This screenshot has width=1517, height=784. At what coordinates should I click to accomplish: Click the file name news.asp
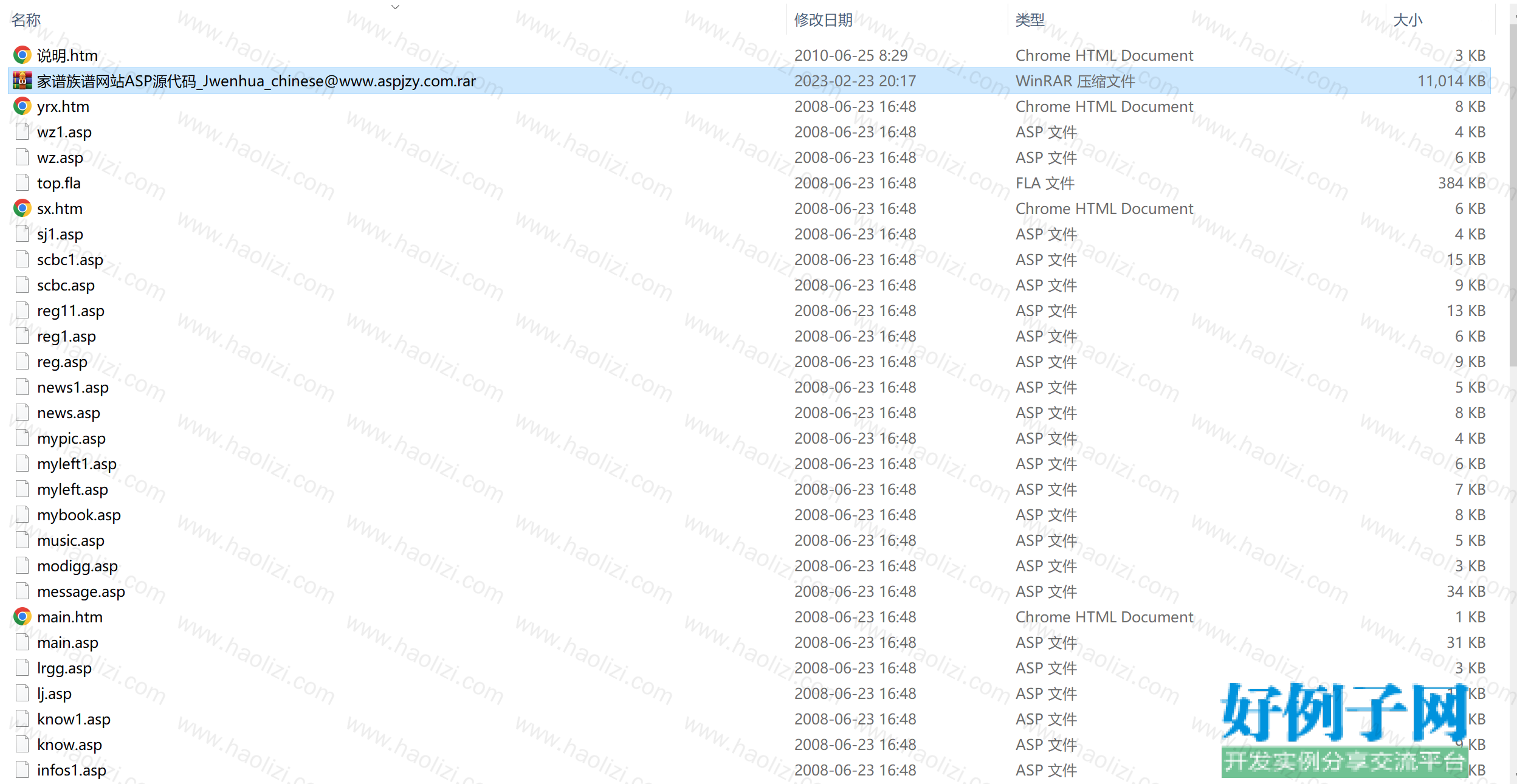click(69, 413)
